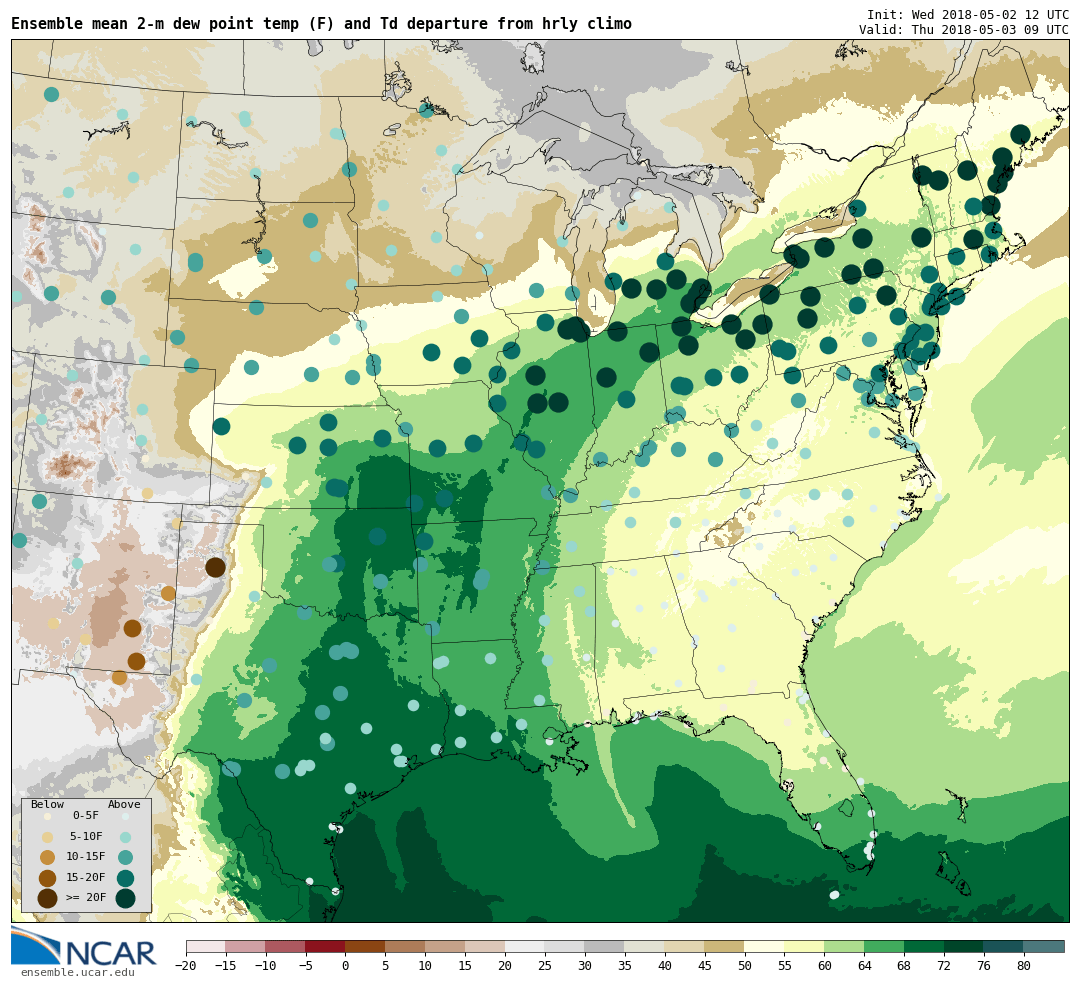Click the colorbar swatch between 5 and 10

coord(405,946)
